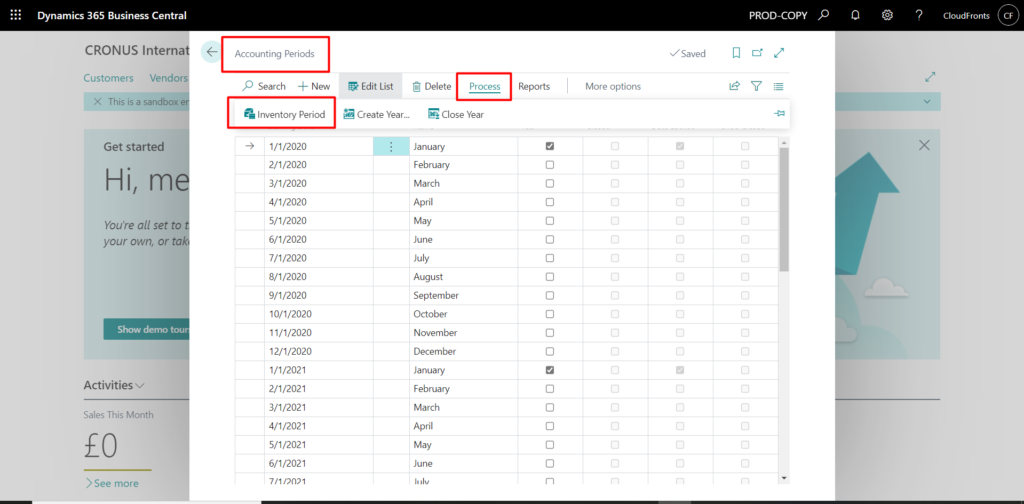Expand the role center page icon

931,77
